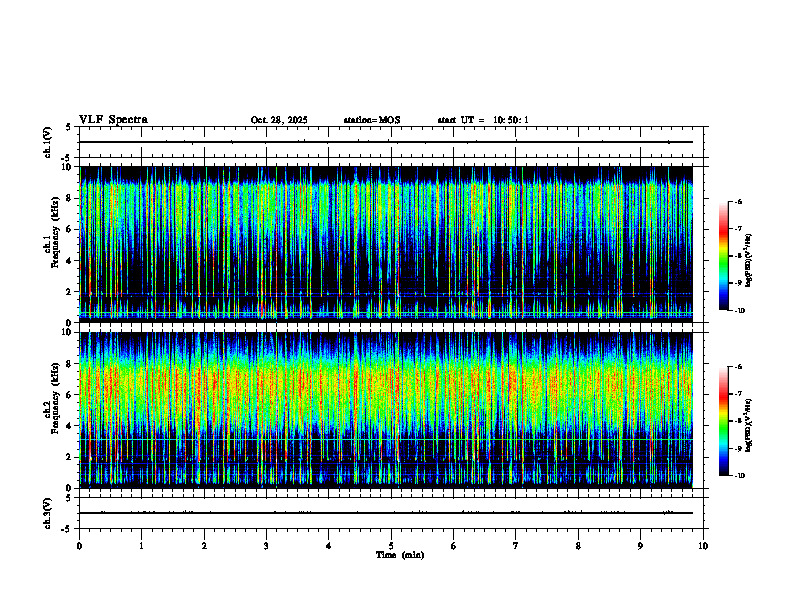This screenshot has width=792, height=612.
Task: Select the "start UT = 10:50: 1" text
Action: coord(483,120)
